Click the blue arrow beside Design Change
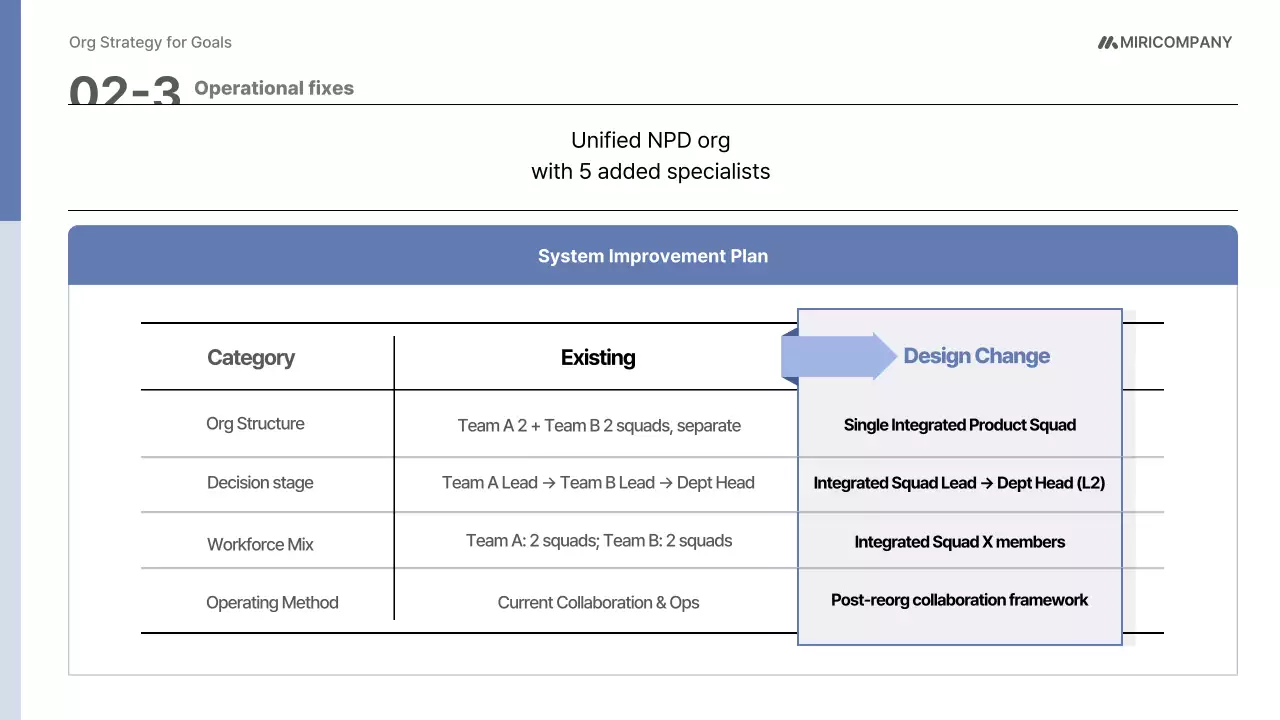 (838, 356)
